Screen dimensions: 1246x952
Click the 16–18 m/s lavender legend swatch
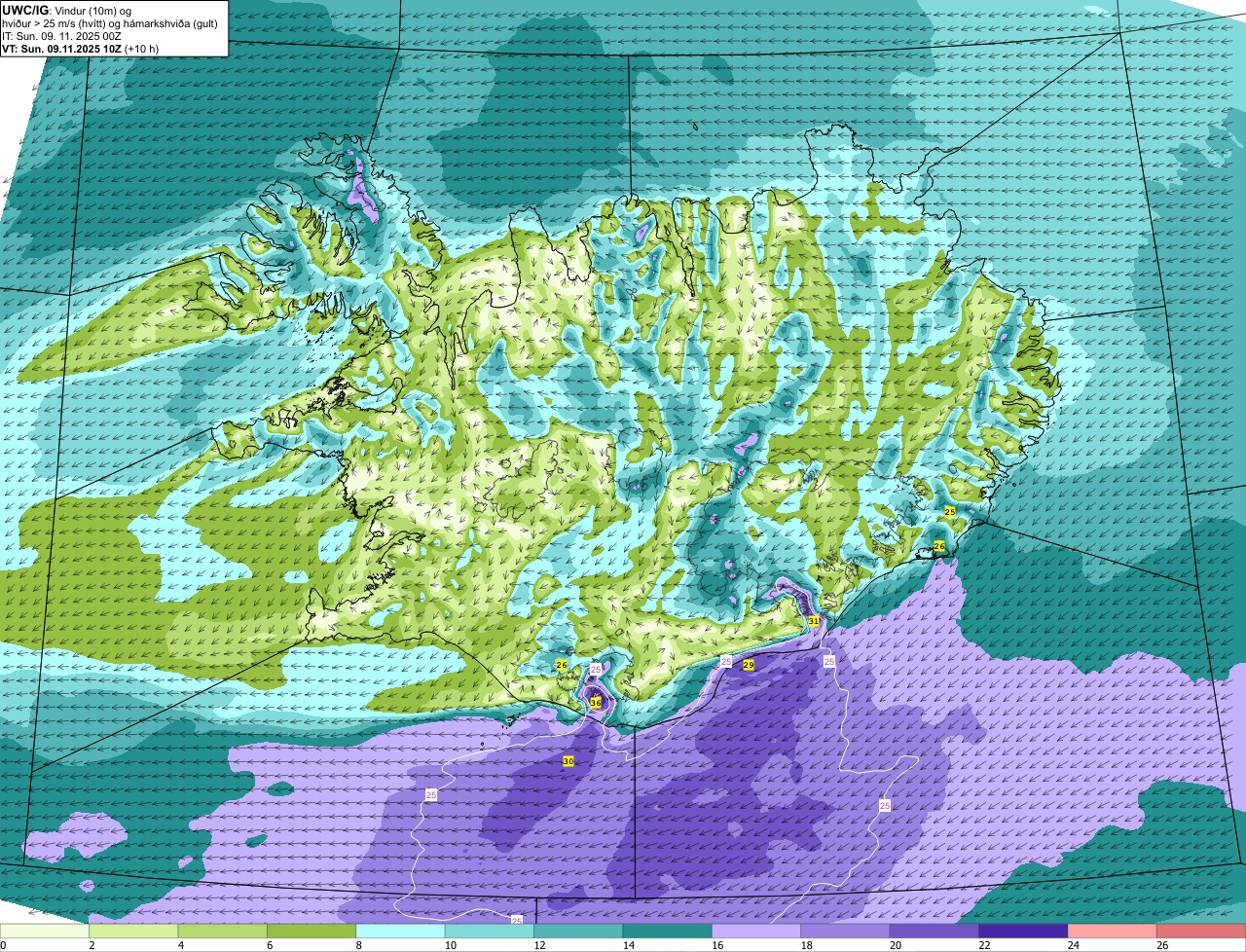coord(756,931)
